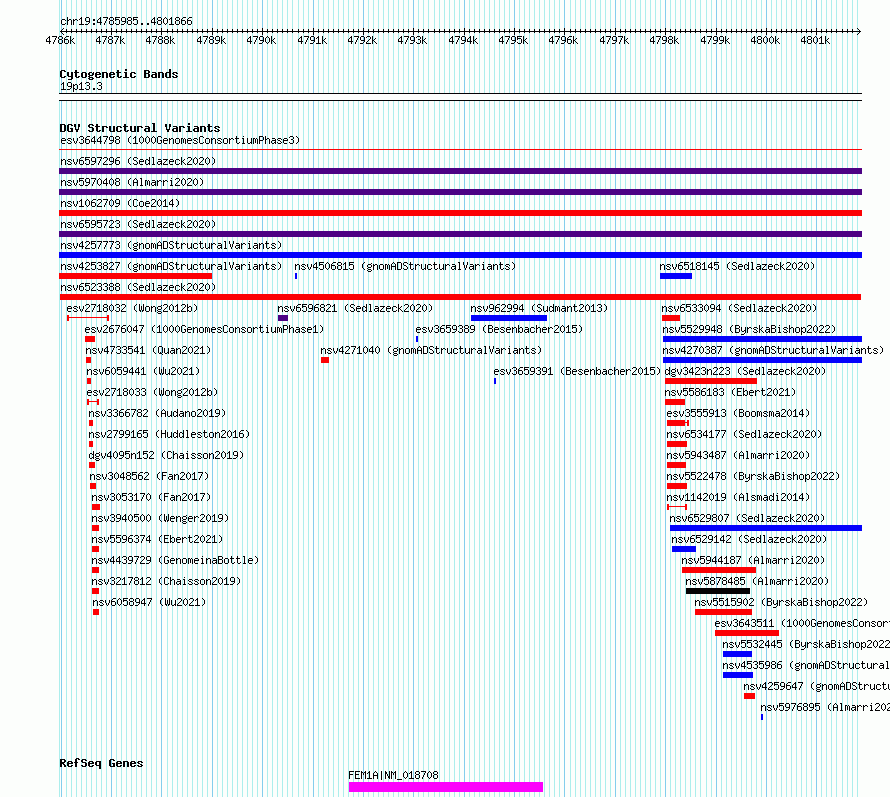Click the nsv6518145 (Sedlazeck2020) blue bar
The width and height of the screenshot is (890, 797).
(676, 276)
